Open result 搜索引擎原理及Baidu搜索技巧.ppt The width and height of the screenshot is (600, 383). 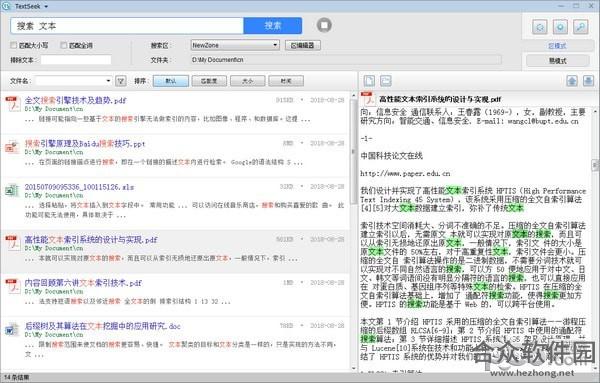85,143
